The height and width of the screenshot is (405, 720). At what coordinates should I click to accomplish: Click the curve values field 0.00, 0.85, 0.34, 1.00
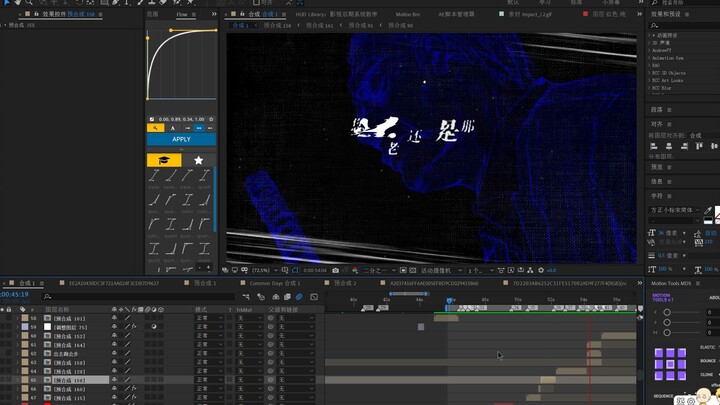181,119
